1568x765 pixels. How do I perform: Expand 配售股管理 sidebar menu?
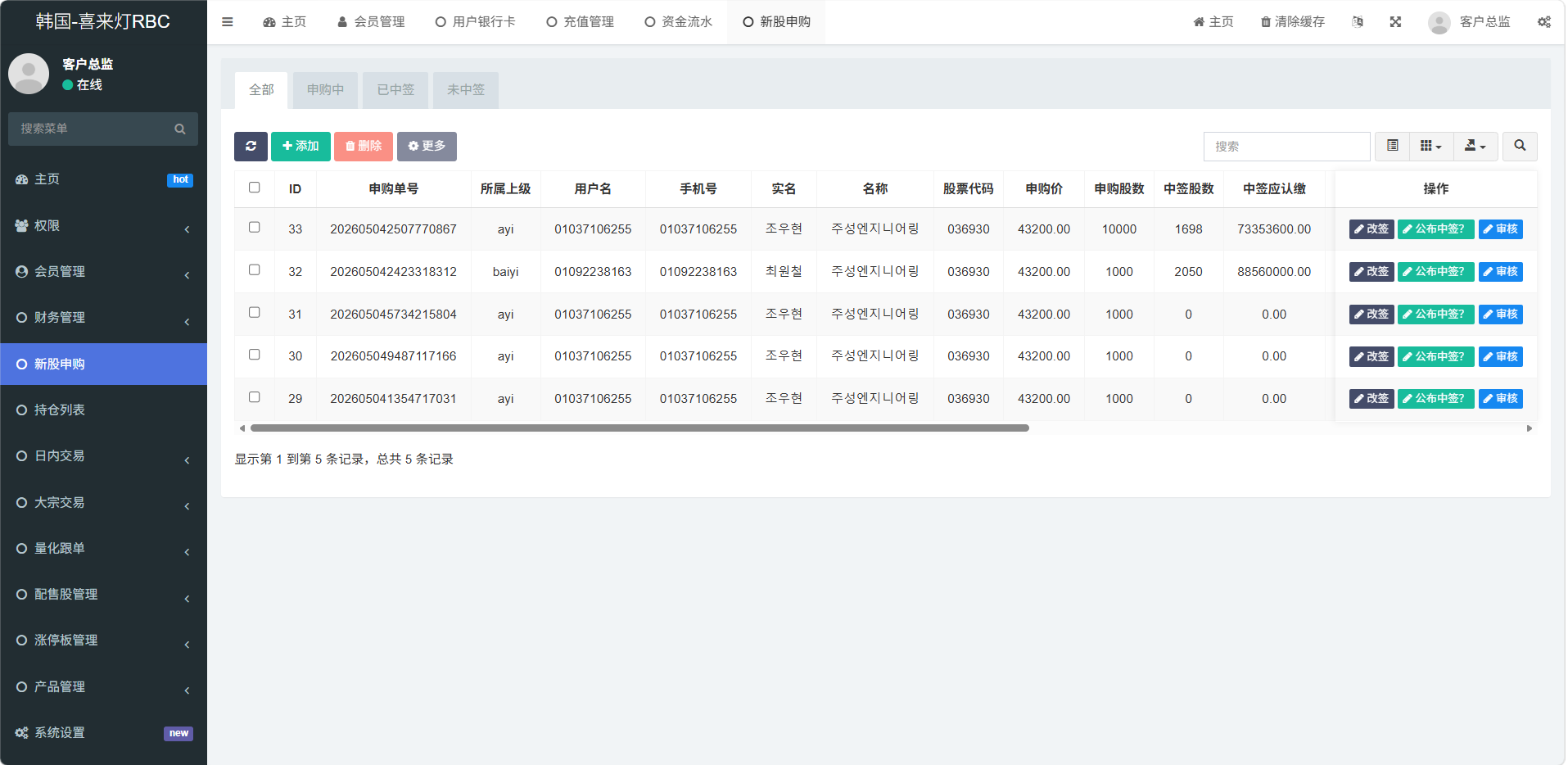click(103, 595)
